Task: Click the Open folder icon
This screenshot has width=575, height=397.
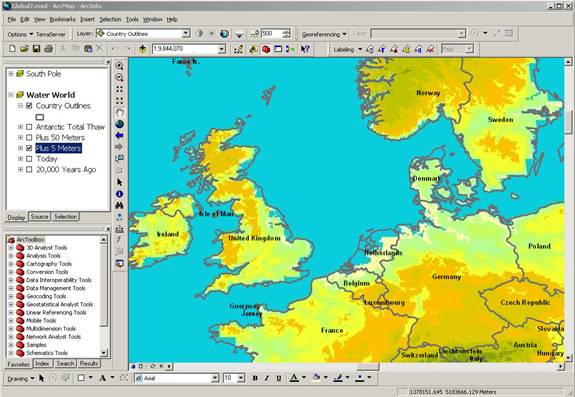Action: point(24,49)
